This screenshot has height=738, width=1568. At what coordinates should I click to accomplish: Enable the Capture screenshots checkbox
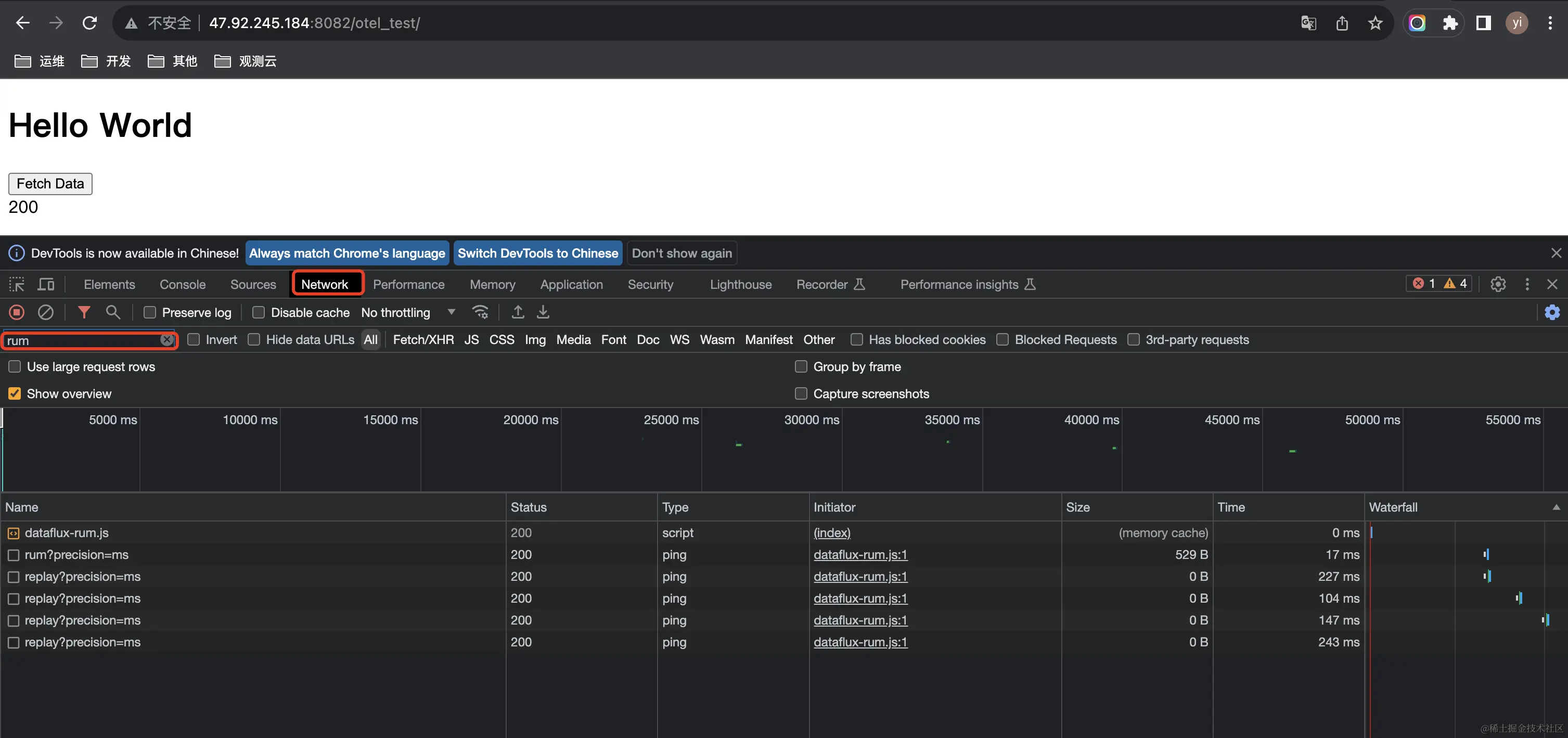coord(801,393)
